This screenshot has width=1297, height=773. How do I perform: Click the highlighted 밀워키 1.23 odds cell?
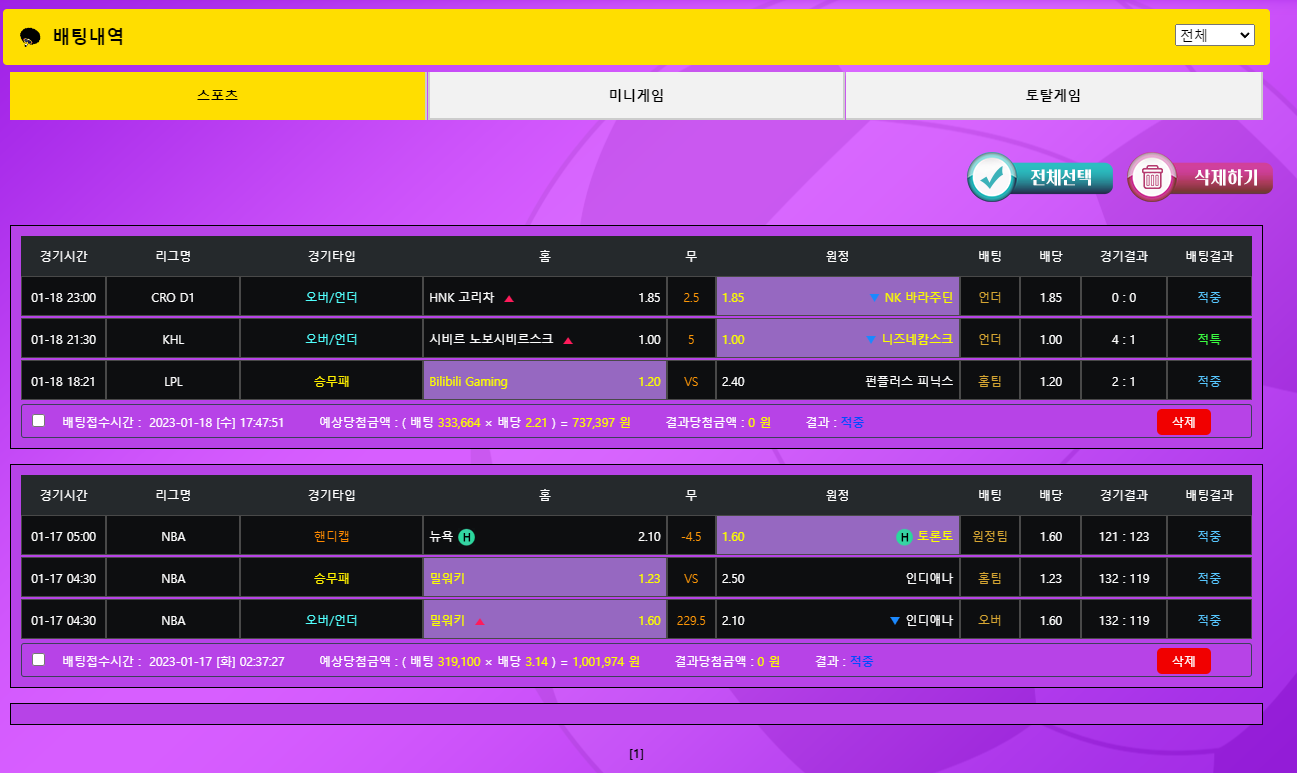[x=544, y=578]
